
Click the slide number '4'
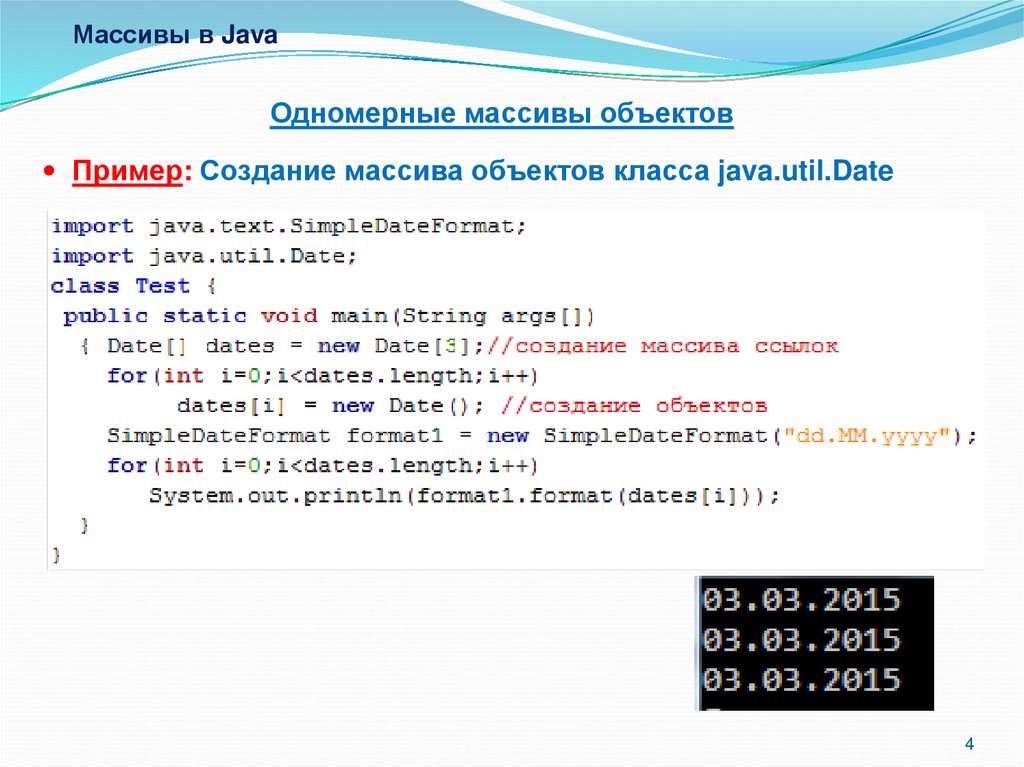pos(969,744)
